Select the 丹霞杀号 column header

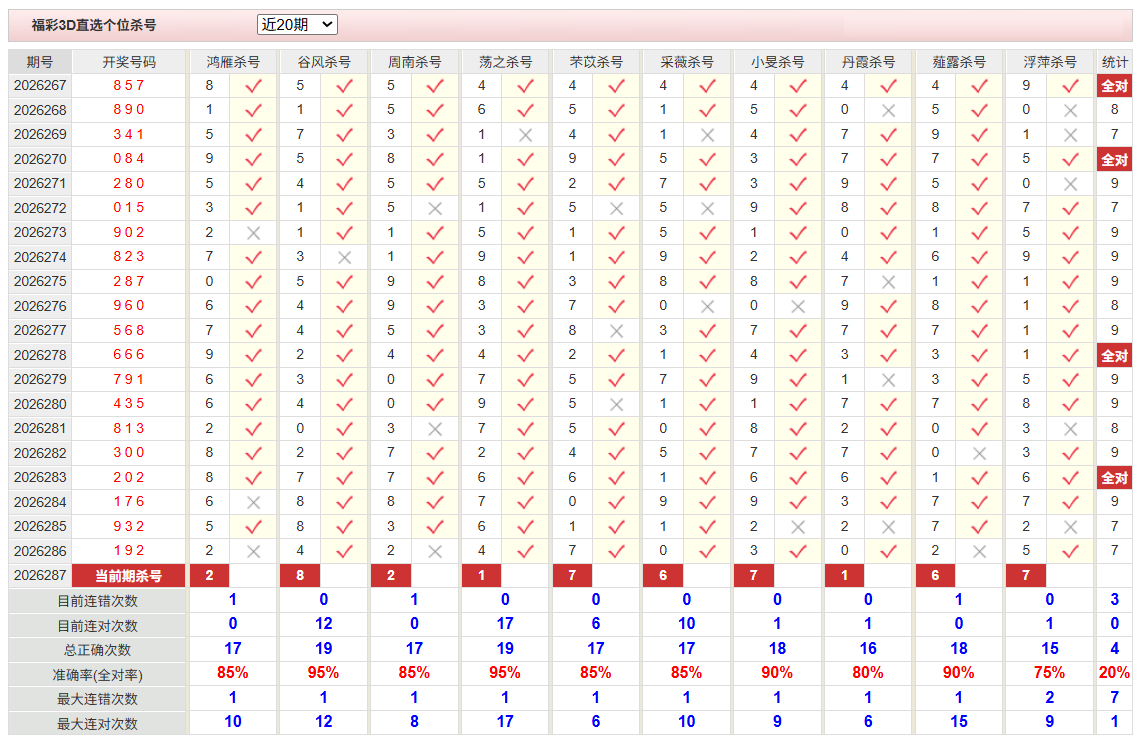[868, 62]
